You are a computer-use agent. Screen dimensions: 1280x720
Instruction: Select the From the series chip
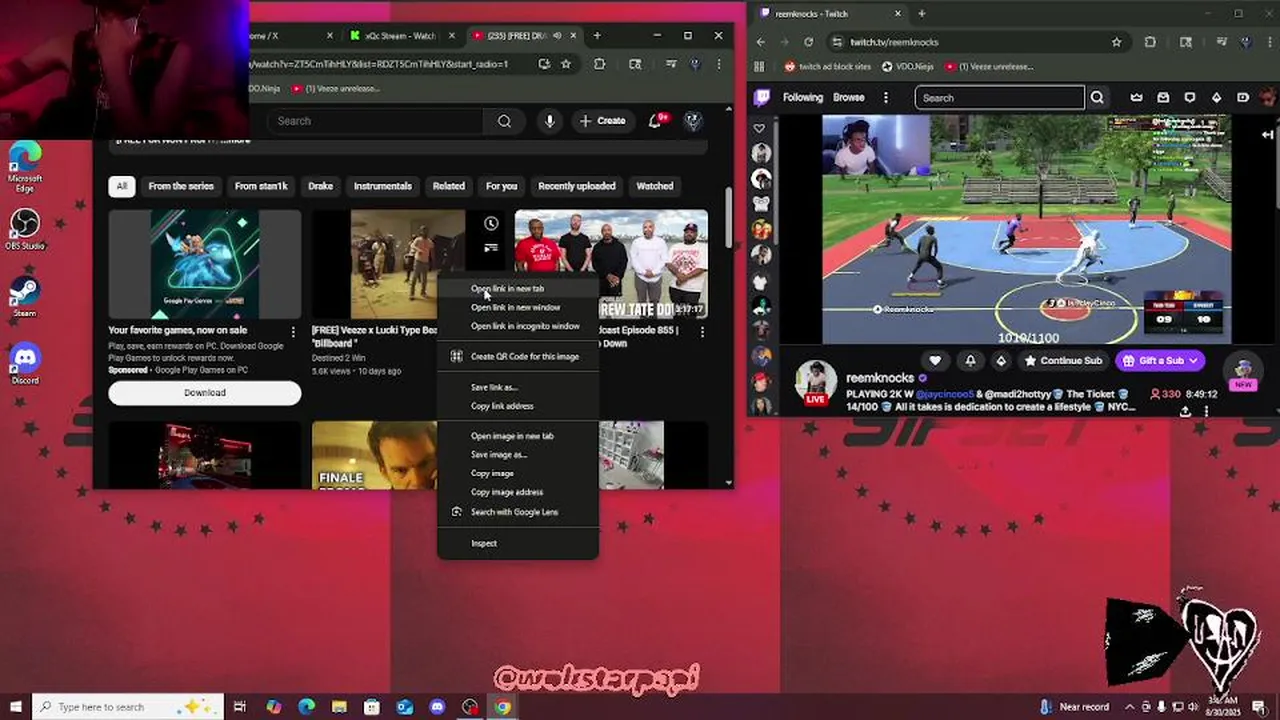point(181,186)
